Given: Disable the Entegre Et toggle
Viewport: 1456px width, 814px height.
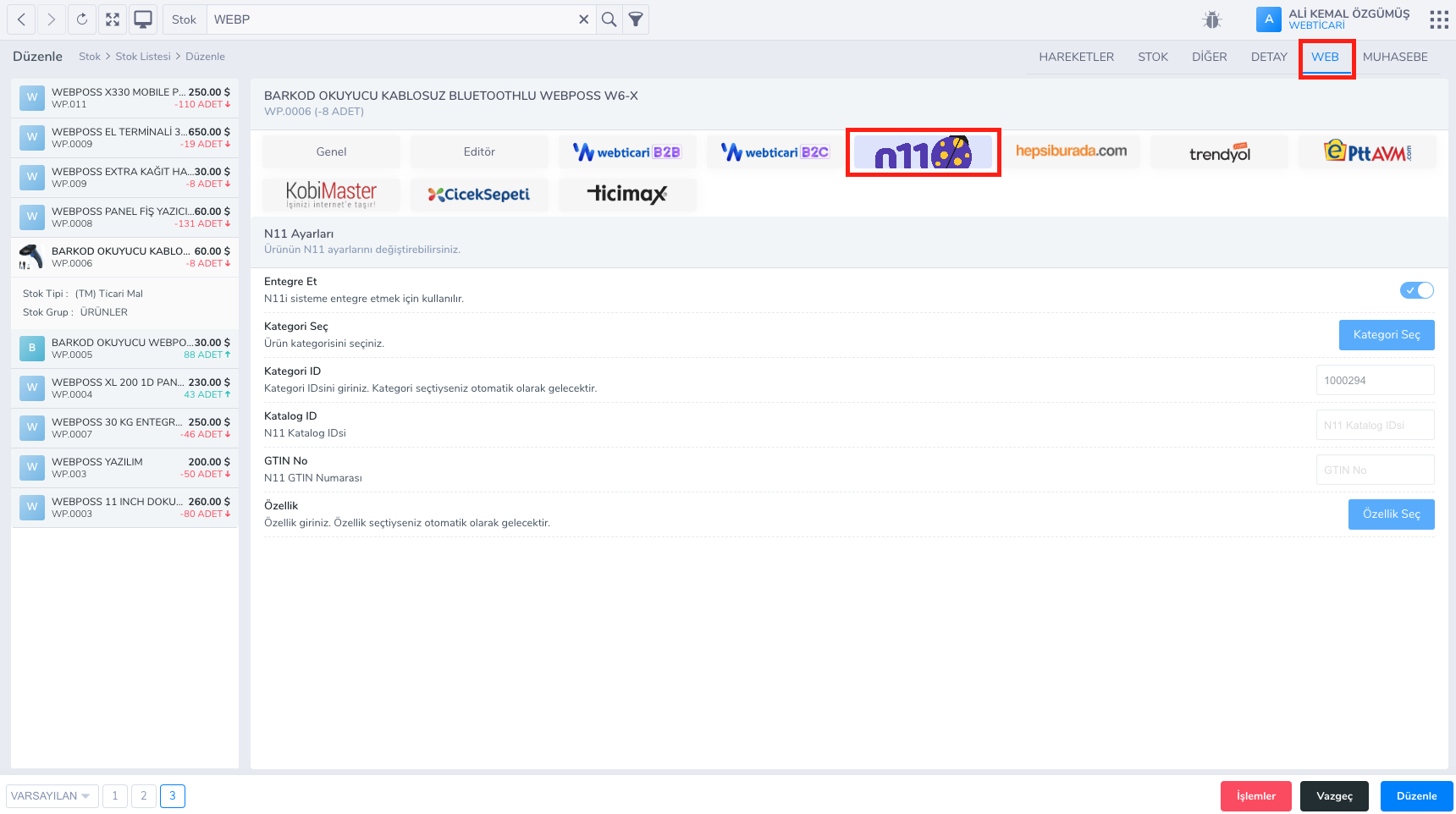Looking at the screenshot, I should 1416,290.
